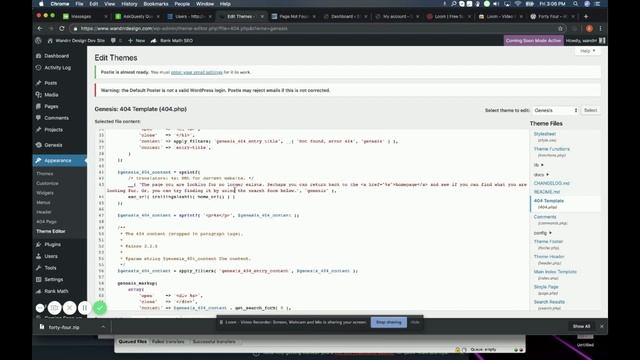
Task: Open Chrome's Bookmarks menu
Action: 156,4
